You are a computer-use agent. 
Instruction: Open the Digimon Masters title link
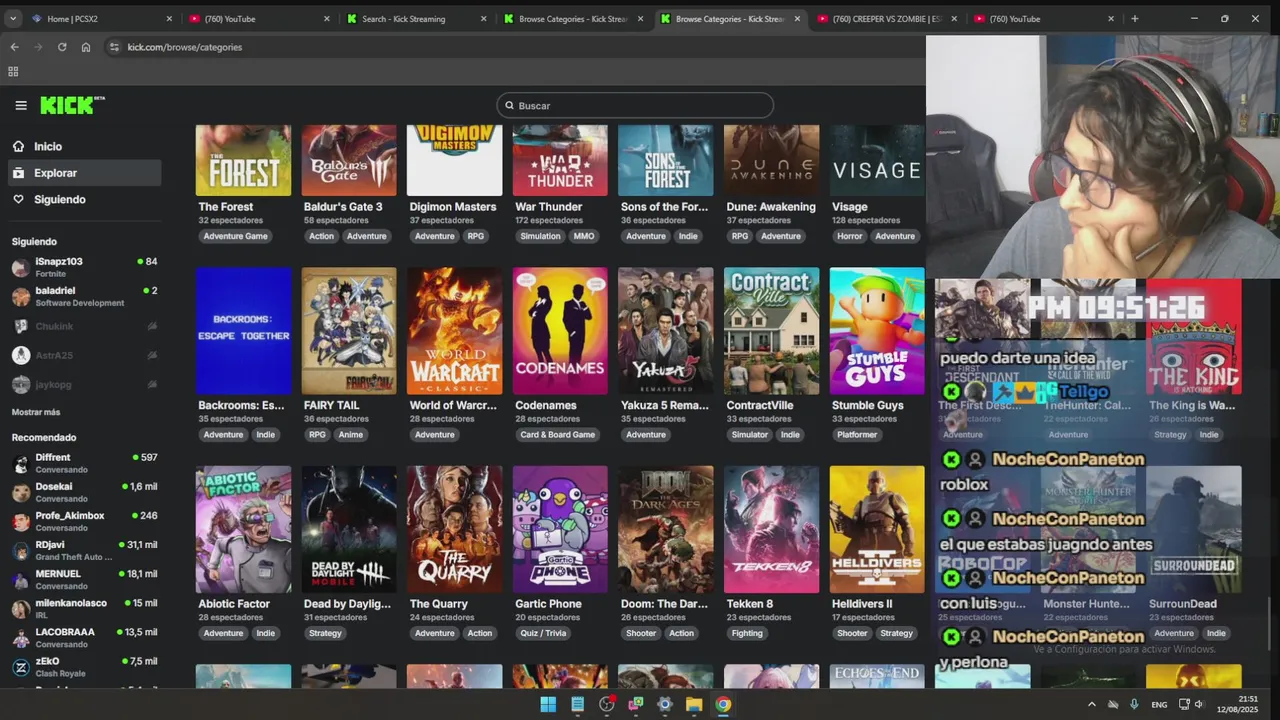pyautogui.click(x=453, y=207)
